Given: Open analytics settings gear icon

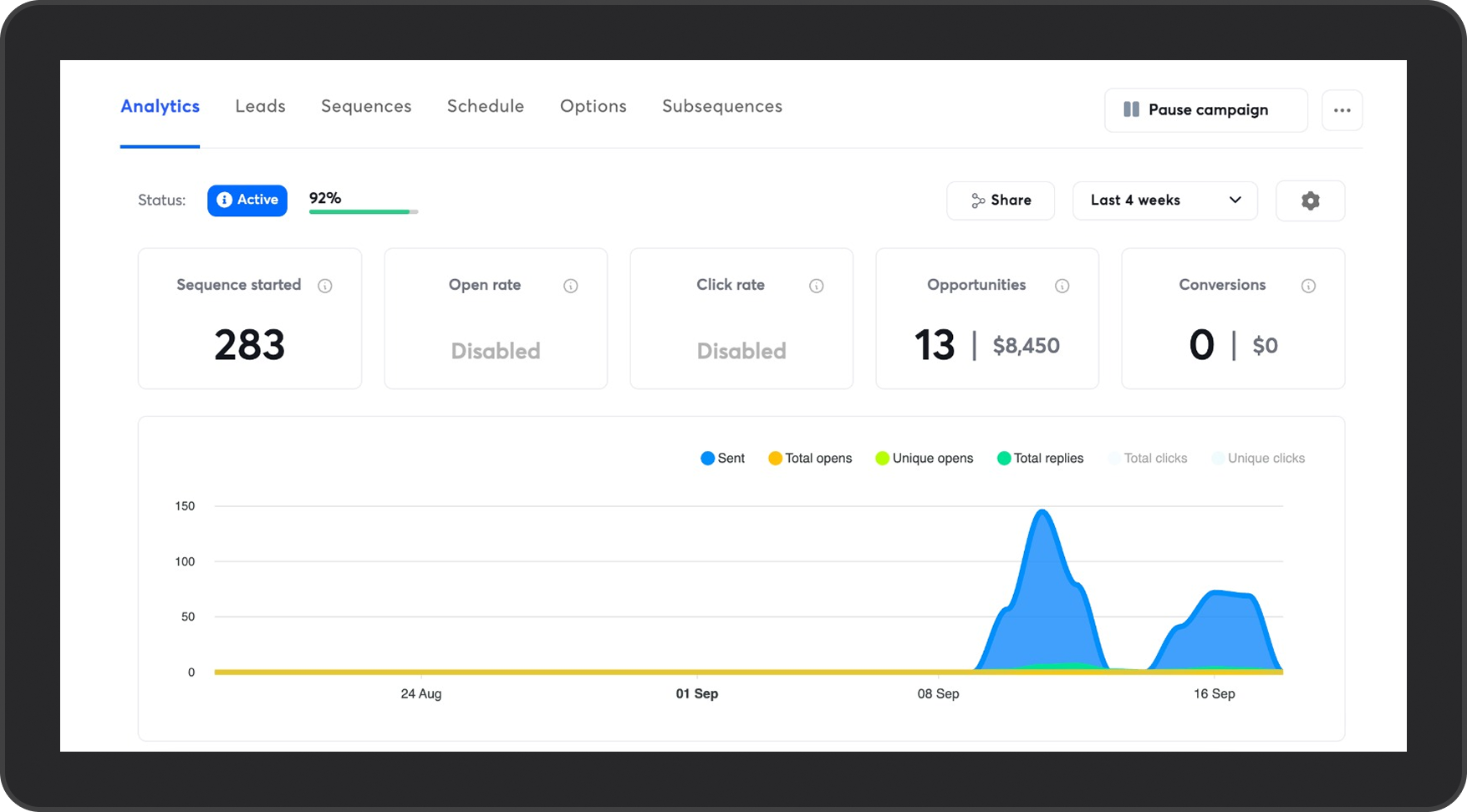Looking at the screenshot, I should [1310, 200].
